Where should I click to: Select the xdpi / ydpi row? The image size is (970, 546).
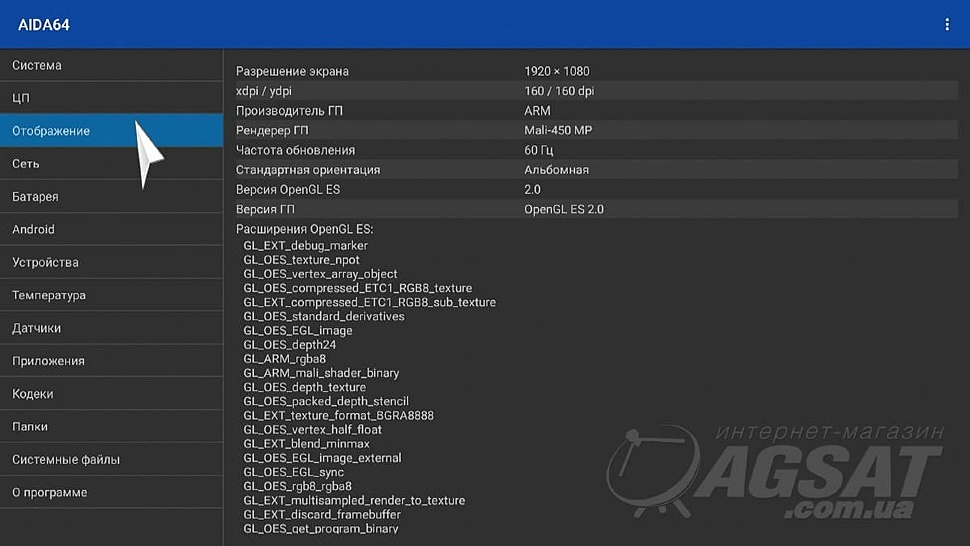click(x=596, y=91)
